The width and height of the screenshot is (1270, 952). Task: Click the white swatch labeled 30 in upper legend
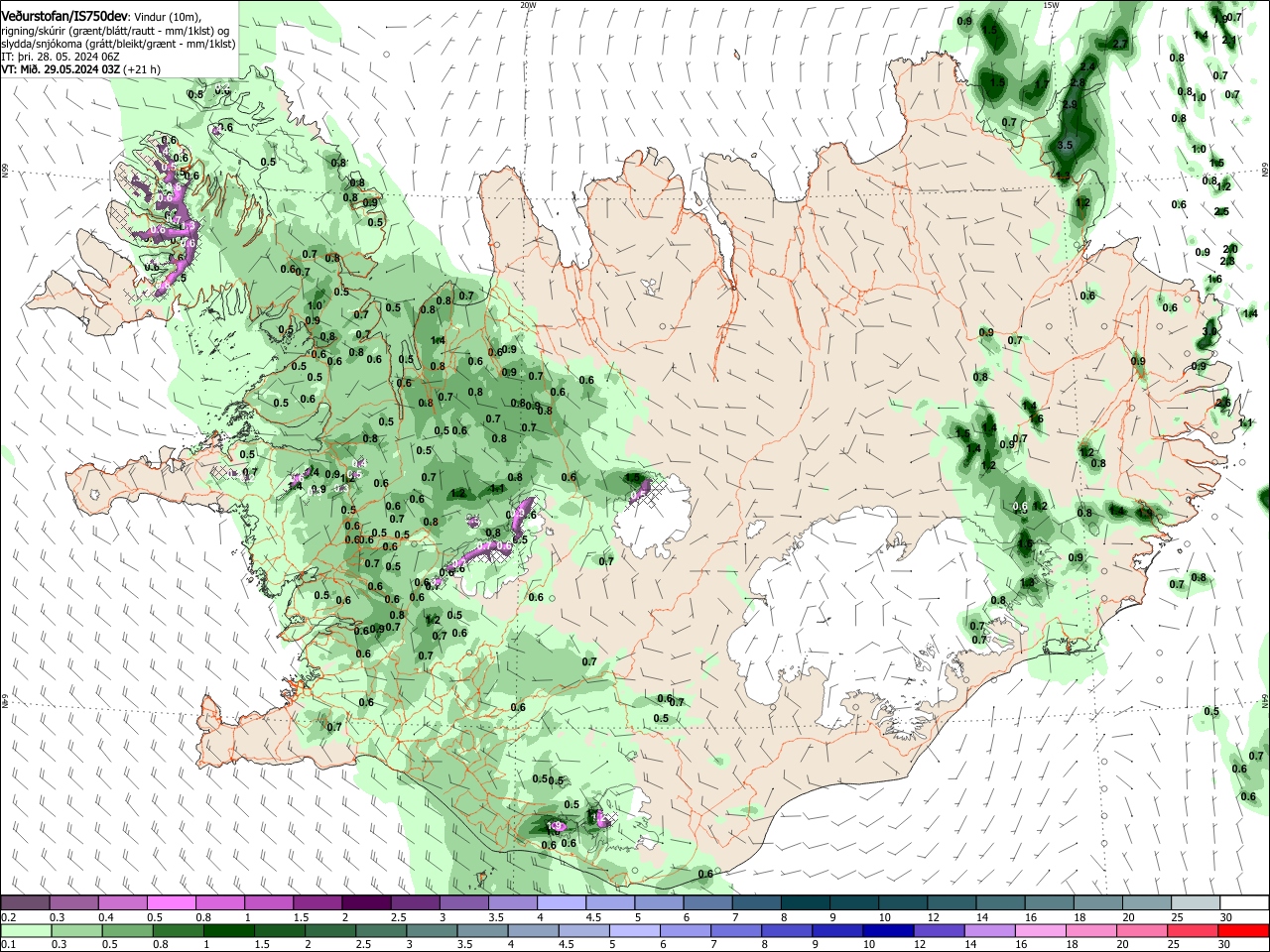click(1245, 902)
